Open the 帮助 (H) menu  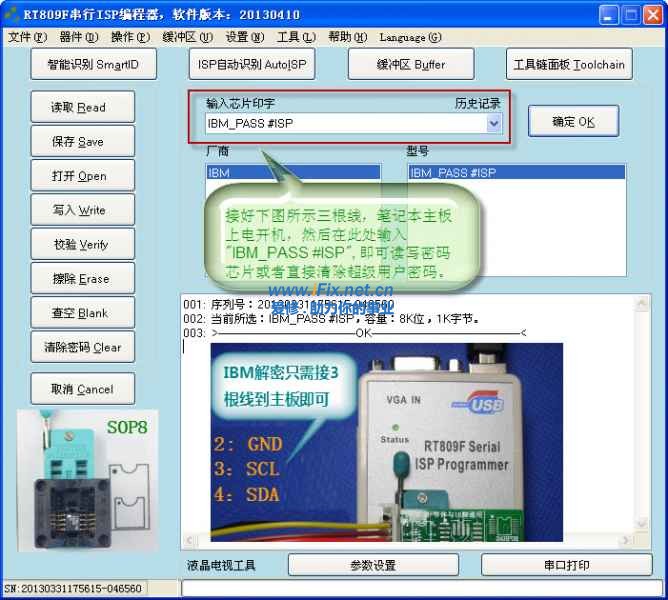click(348, 38)
